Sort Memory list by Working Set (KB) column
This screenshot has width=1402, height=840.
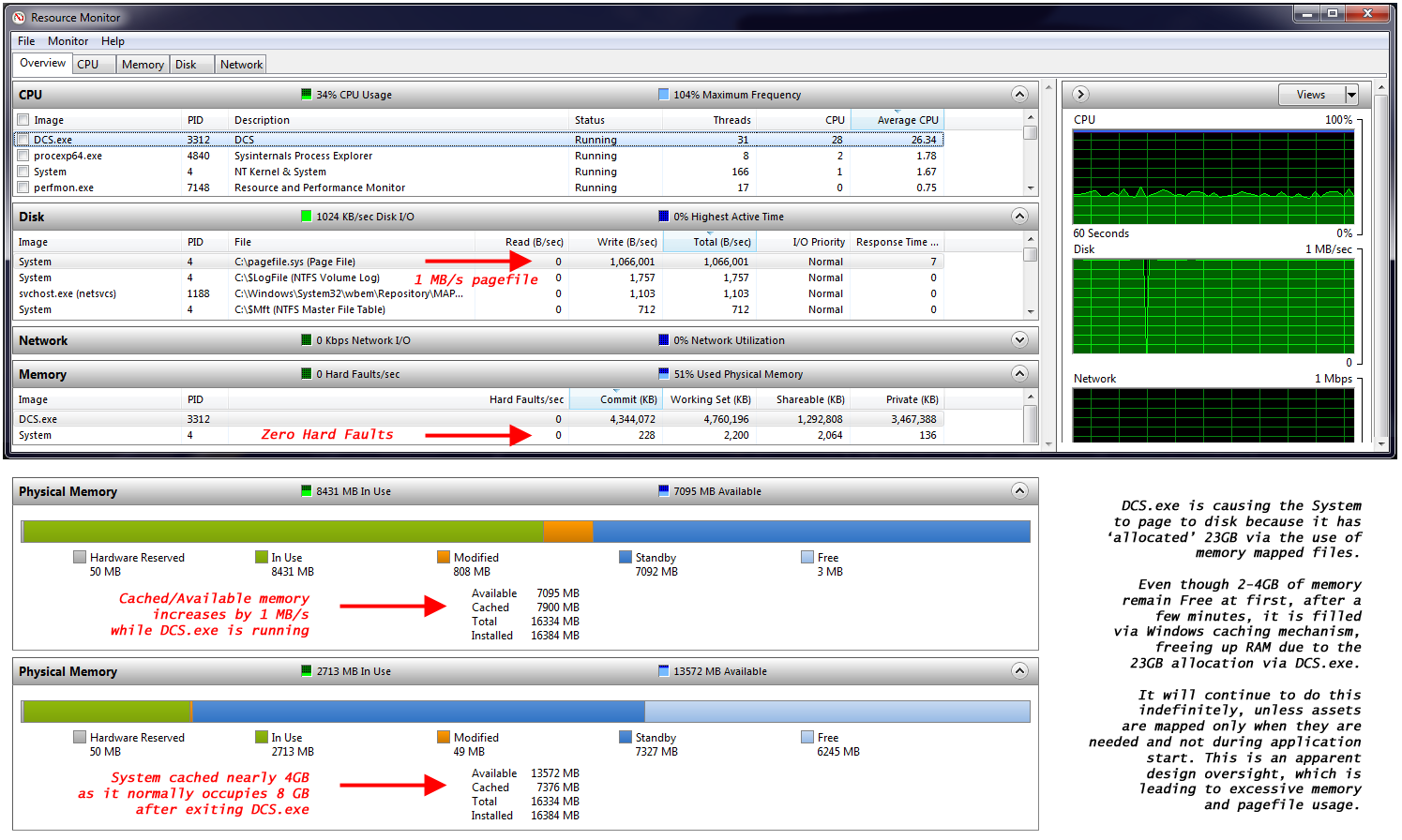[709, 399]
